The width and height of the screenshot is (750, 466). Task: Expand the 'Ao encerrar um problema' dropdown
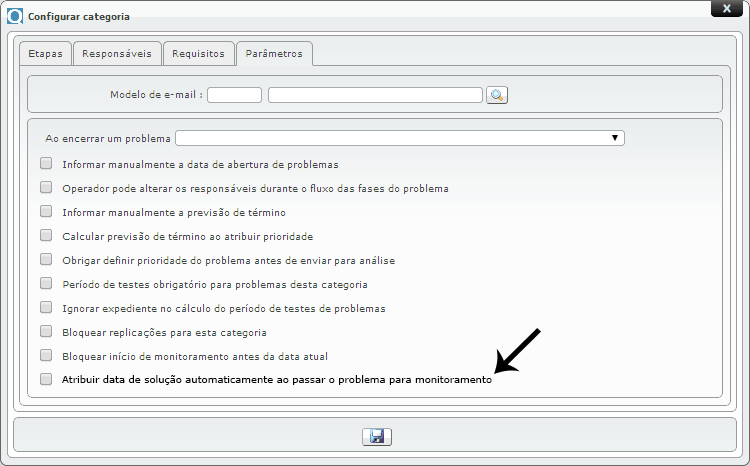click(400, 138)
